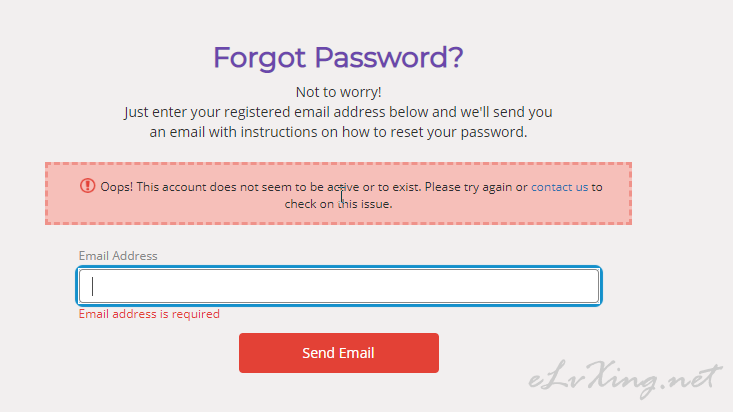Select the "Forgot Password?" heading

coord(338,58)
